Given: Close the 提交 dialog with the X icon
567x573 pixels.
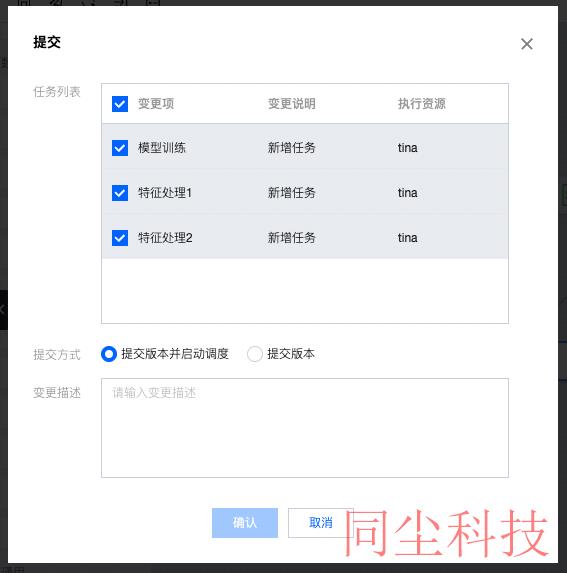Looking at the screenshot, I should pos(526,44).
